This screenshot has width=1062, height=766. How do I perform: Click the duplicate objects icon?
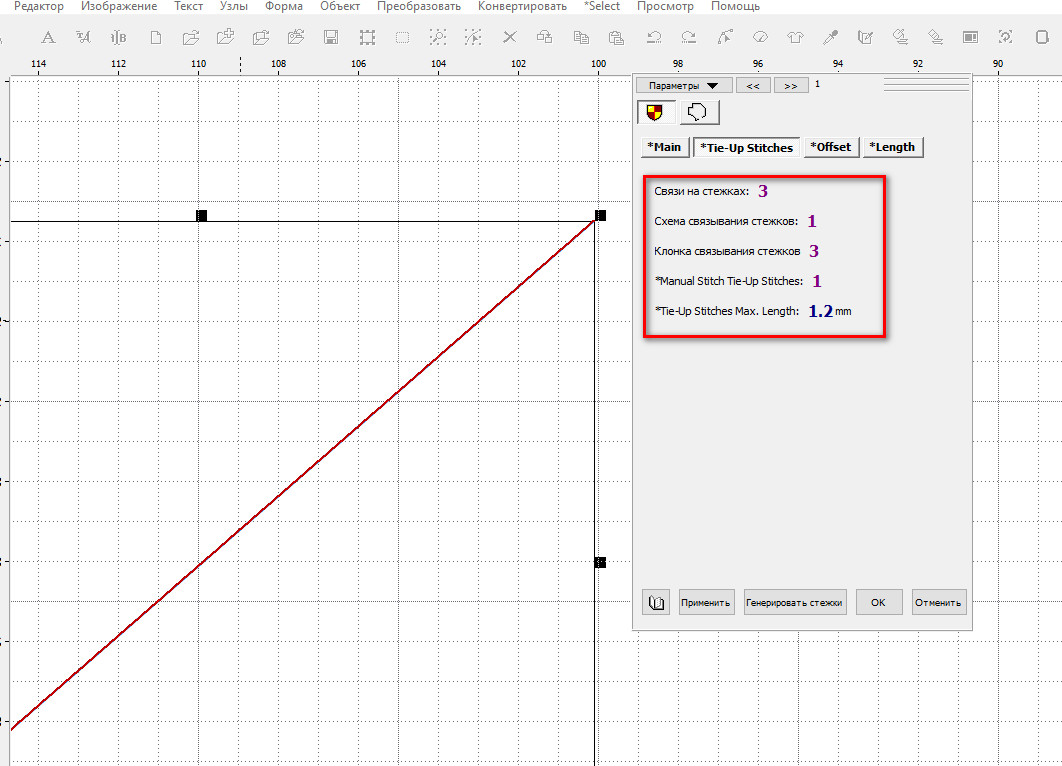[x=545, y=37]
